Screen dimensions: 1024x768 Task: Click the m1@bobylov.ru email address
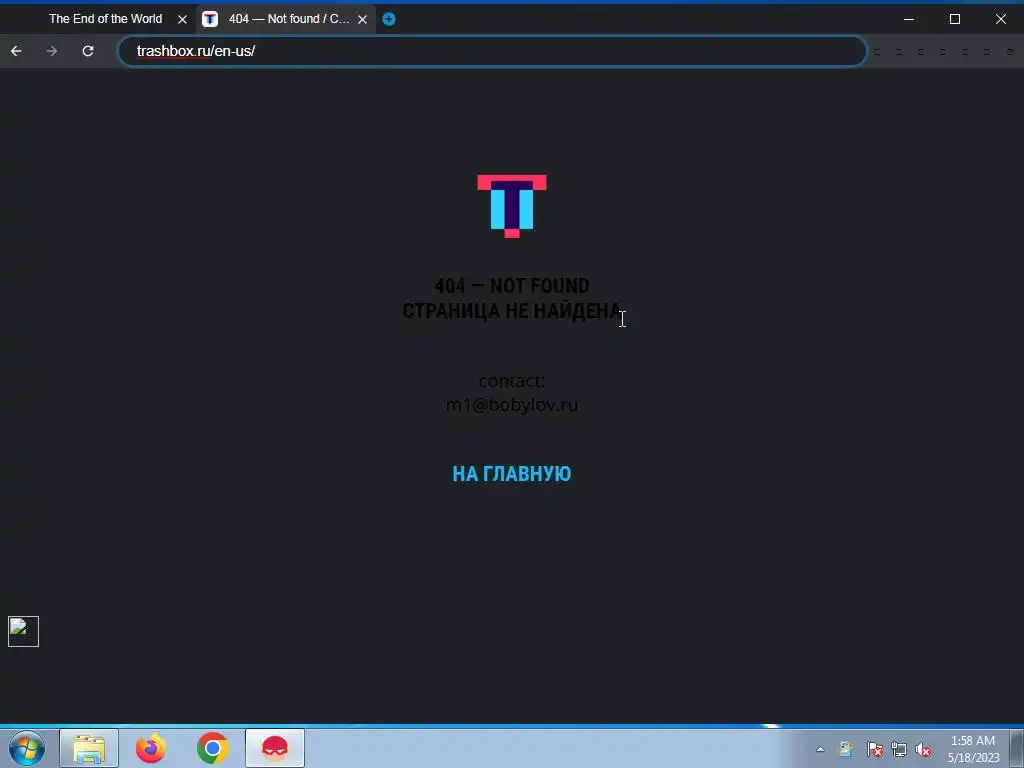[512, 405]
